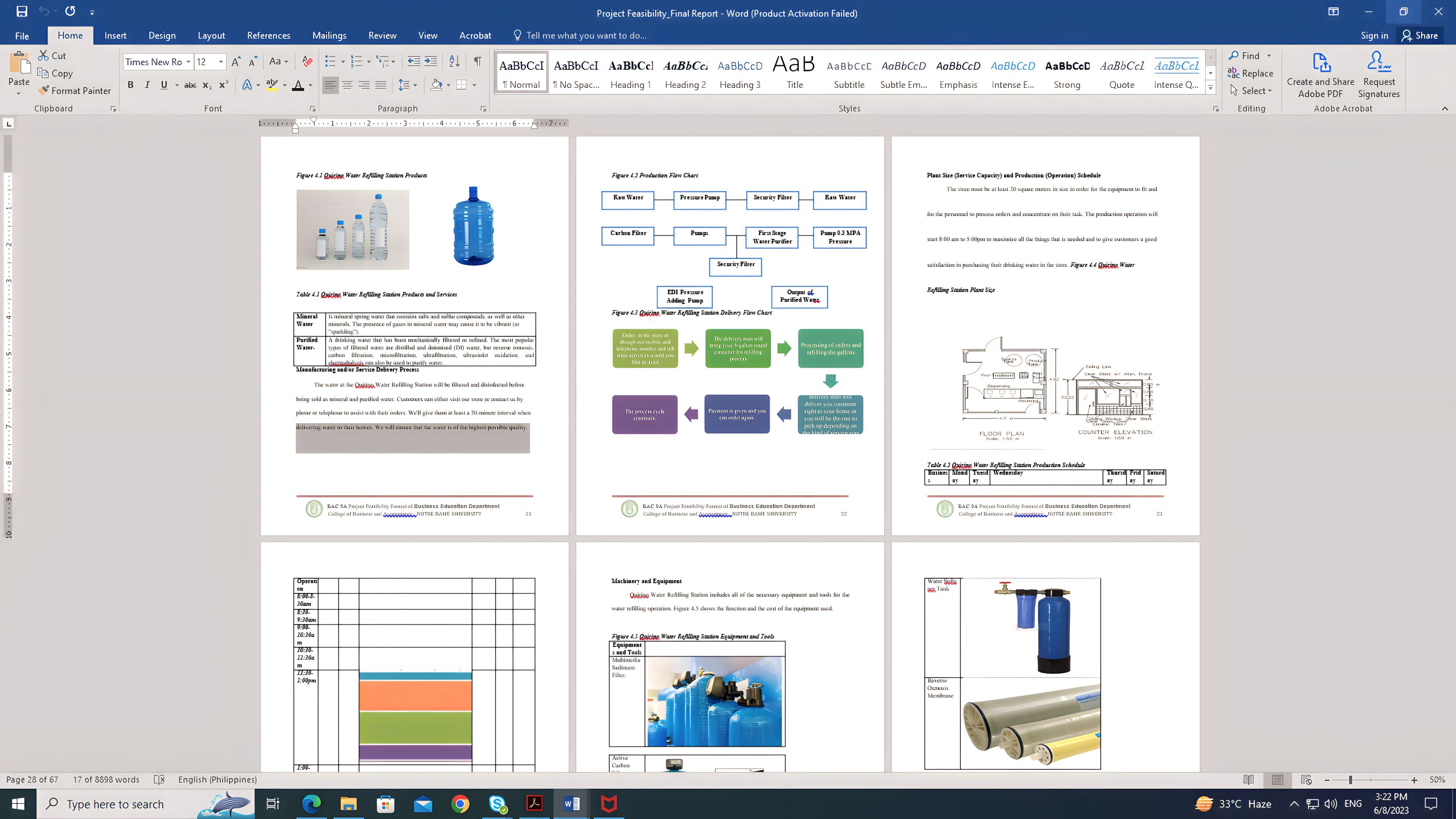The width and height of the screenshot is (1456, 819).
Task: Open the Paste options dropdown arrow
Action: 19,93
